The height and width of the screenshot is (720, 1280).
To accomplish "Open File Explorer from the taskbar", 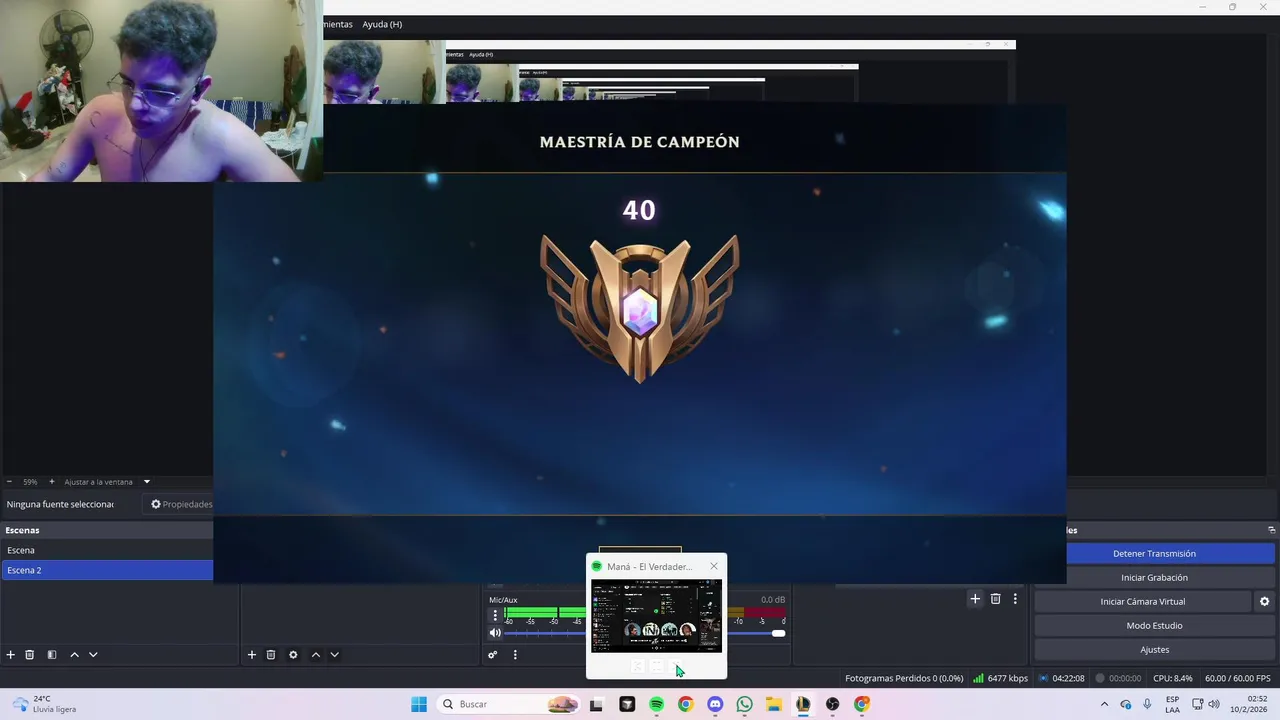I will click(773, 704).
